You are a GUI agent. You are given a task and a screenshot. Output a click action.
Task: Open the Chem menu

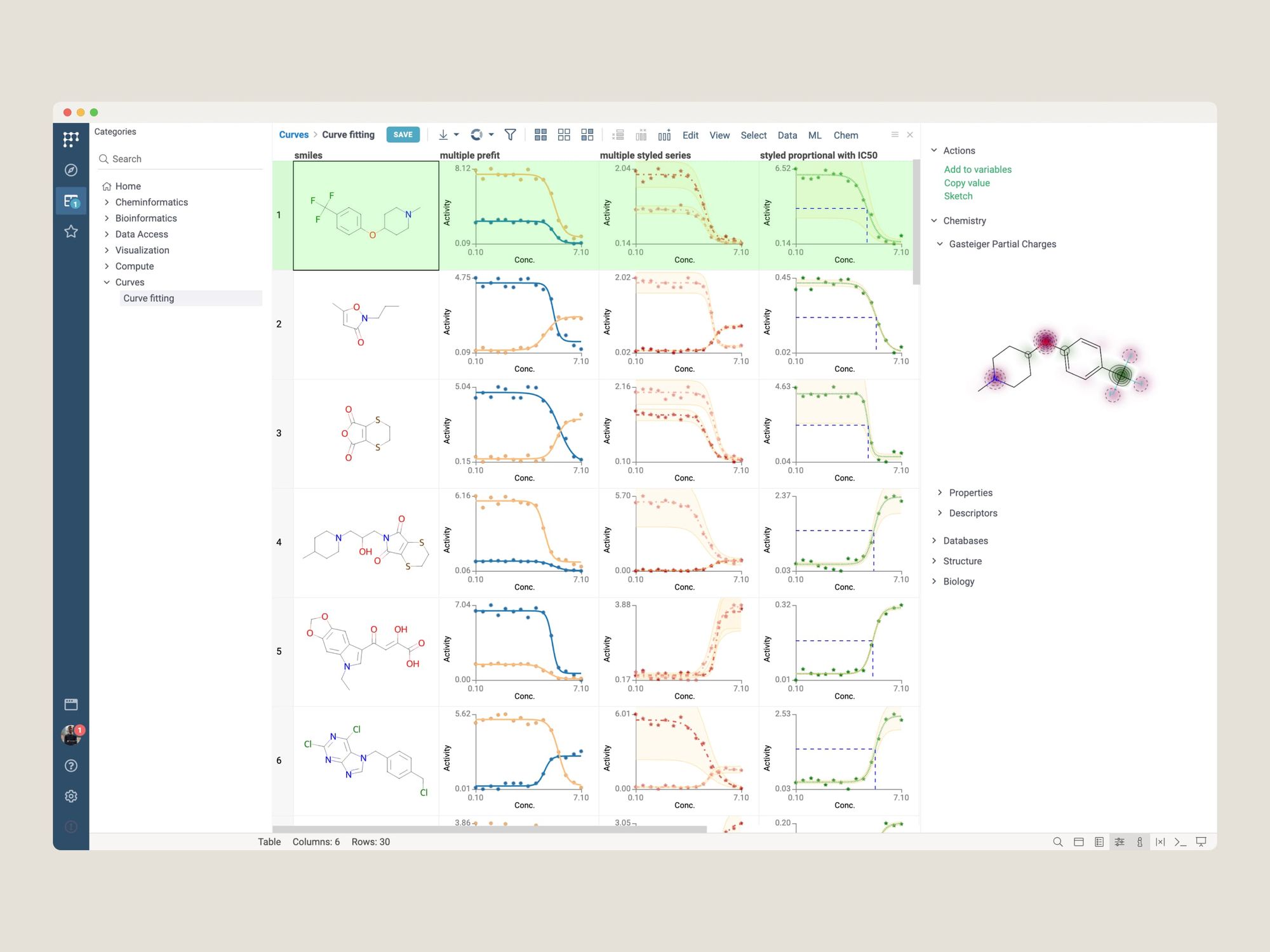coord(845,135)
